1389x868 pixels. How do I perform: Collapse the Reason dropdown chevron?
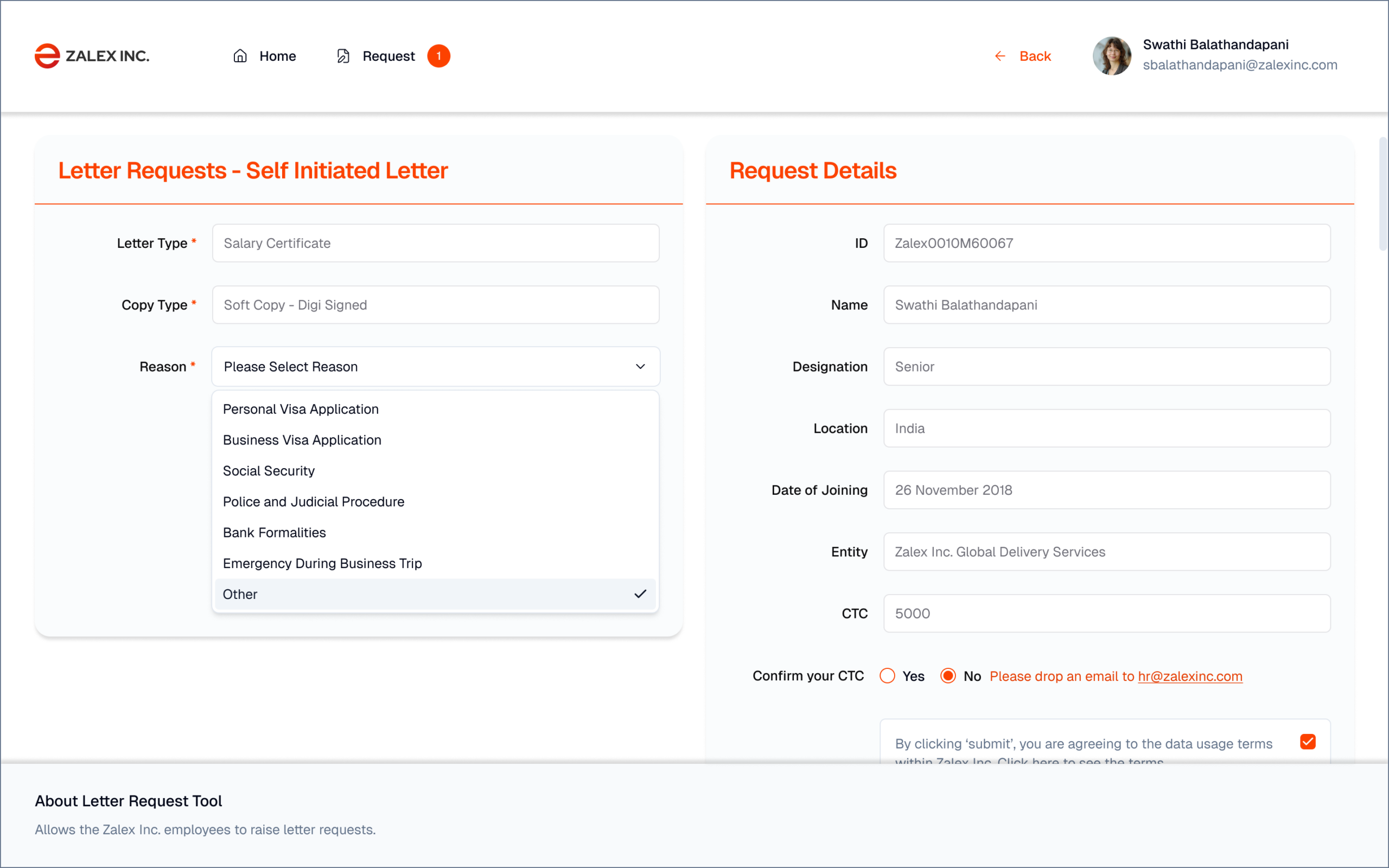coord(640,366)
